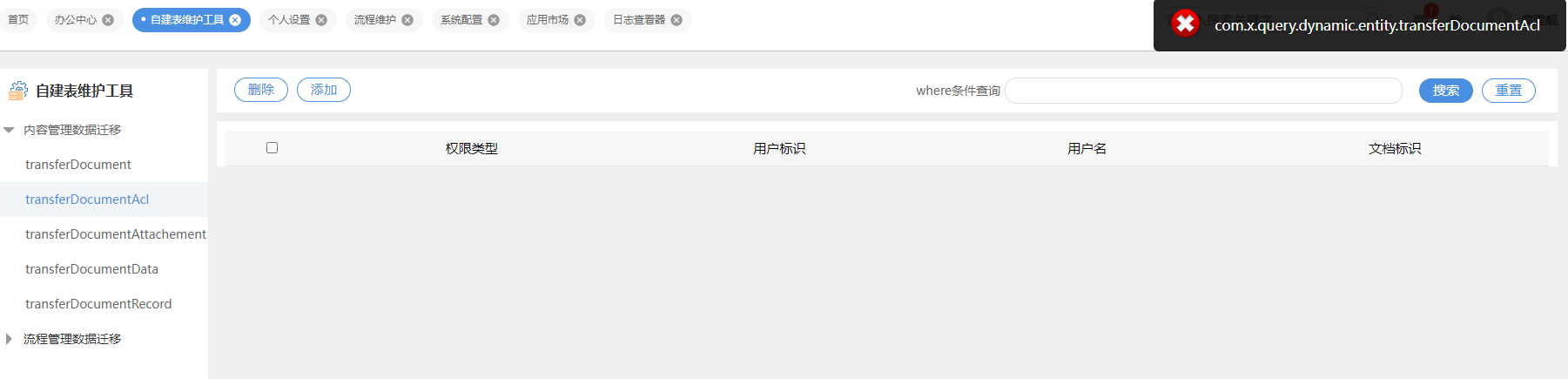The image size is (1568, 379).
Task: Switch to the 首页 tab
Action: click(18, 20)
